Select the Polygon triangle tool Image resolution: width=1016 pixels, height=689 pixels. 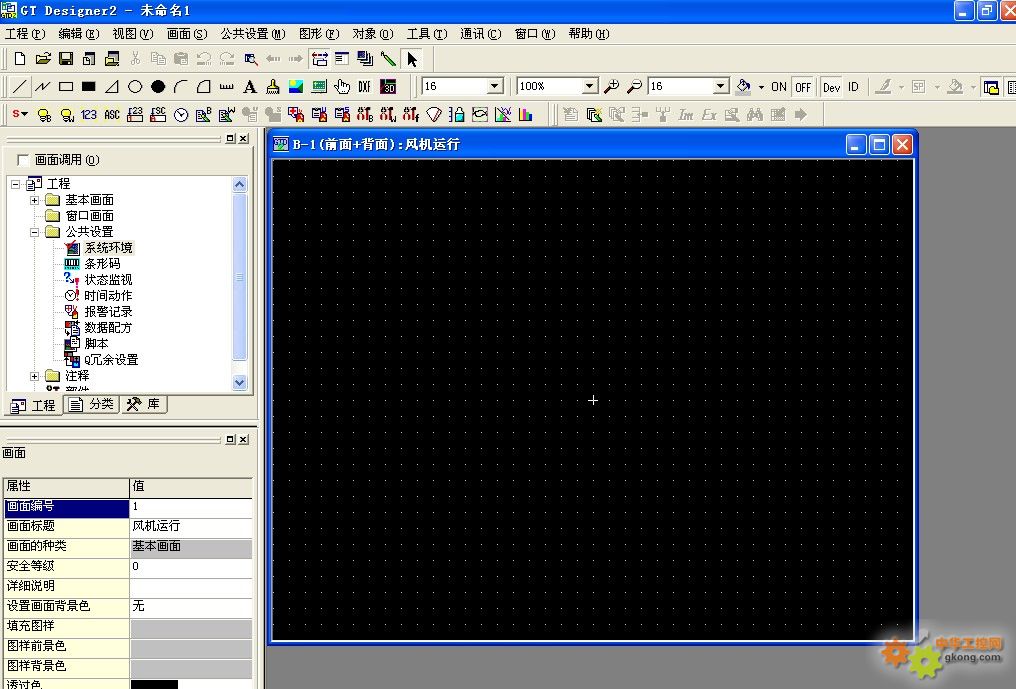111,86
